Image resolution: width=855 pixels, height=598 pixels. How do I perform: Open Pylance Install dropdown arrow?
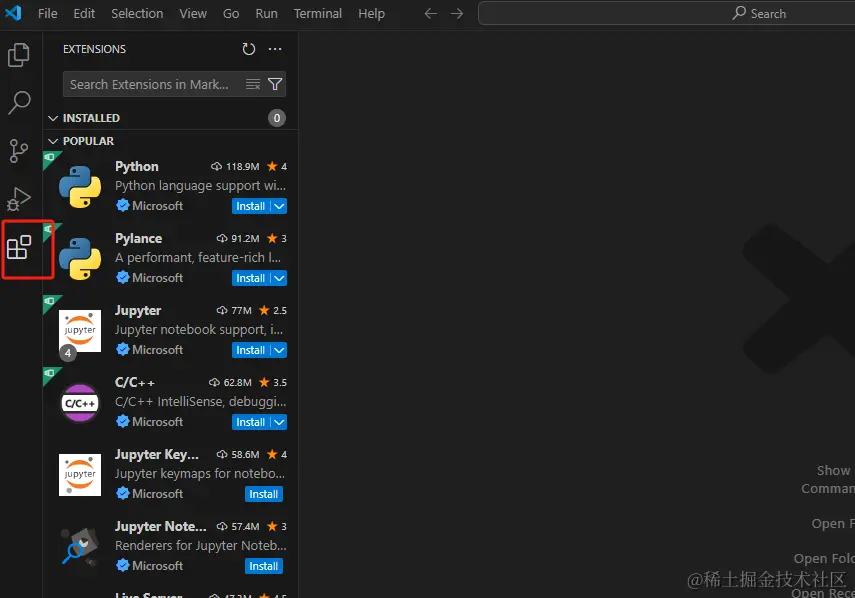(x=279, y=278)
